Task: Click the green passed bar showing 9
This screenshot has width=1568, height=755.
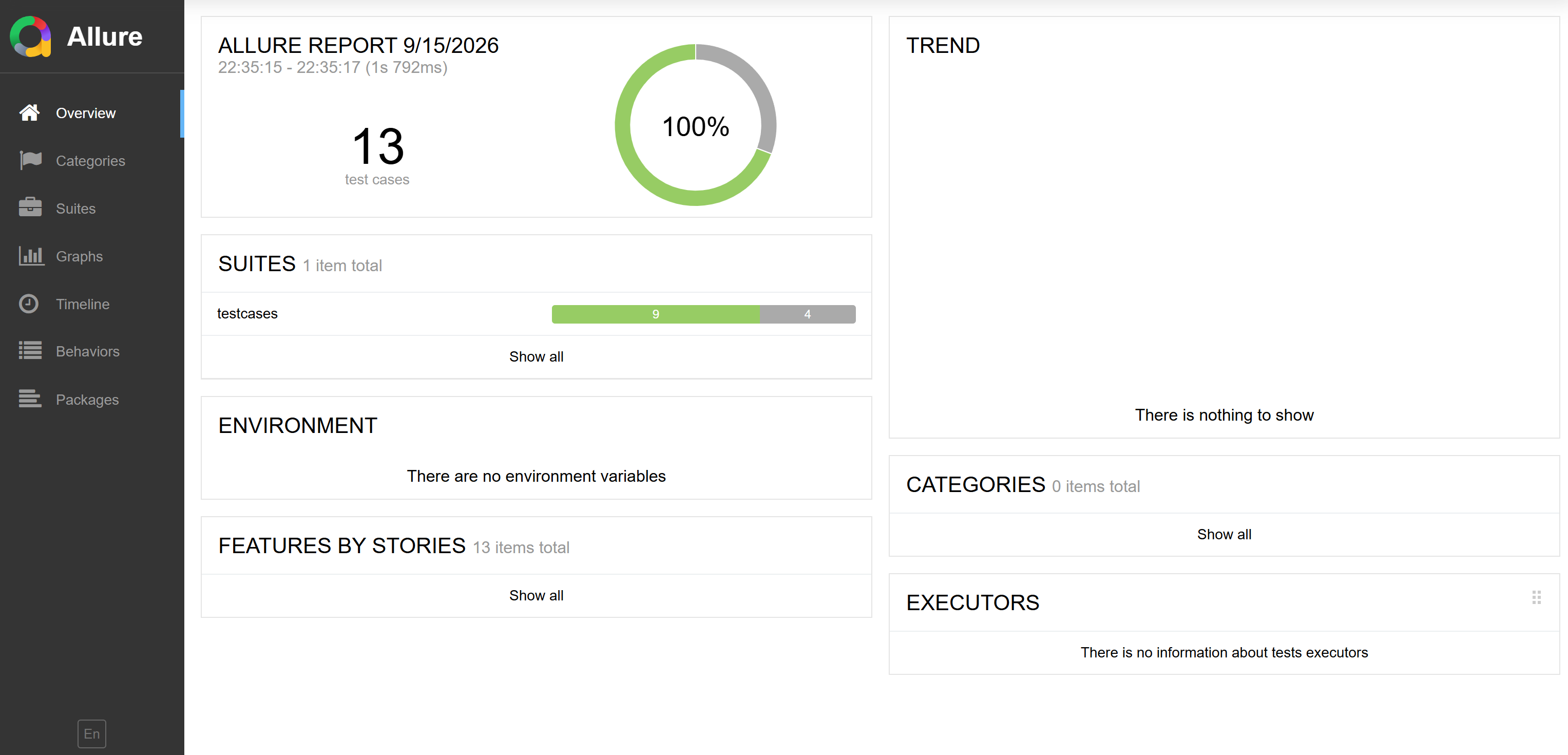Action: tap(656, 314)
